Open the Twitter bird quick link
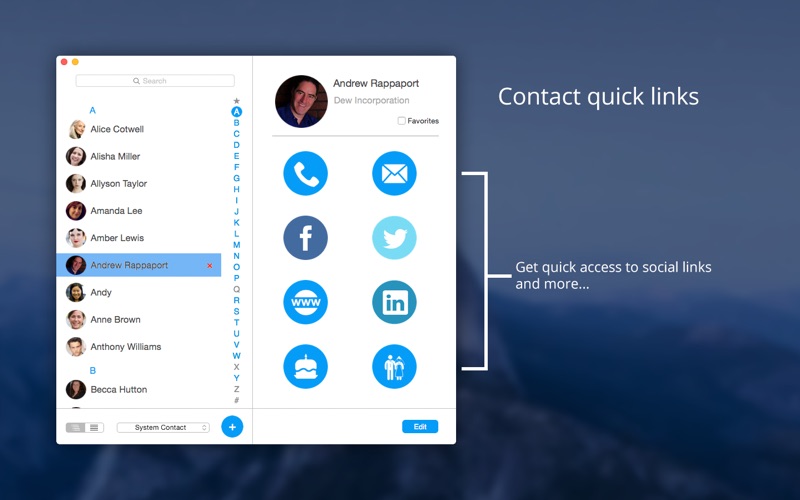The image size is (800, 500). (x=394, y=238)
